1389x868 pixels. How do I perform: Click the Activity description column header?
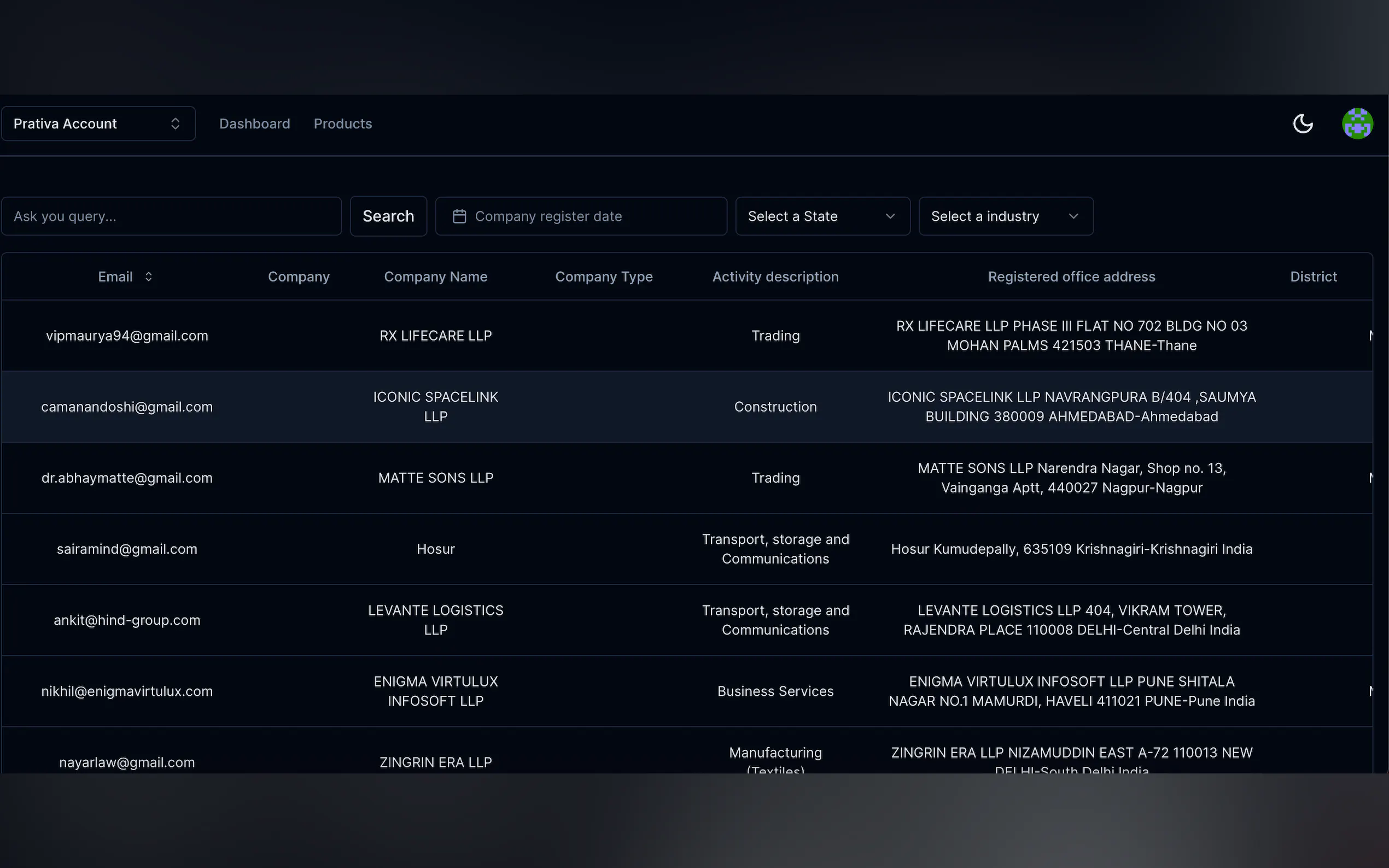tap(775, 277)
